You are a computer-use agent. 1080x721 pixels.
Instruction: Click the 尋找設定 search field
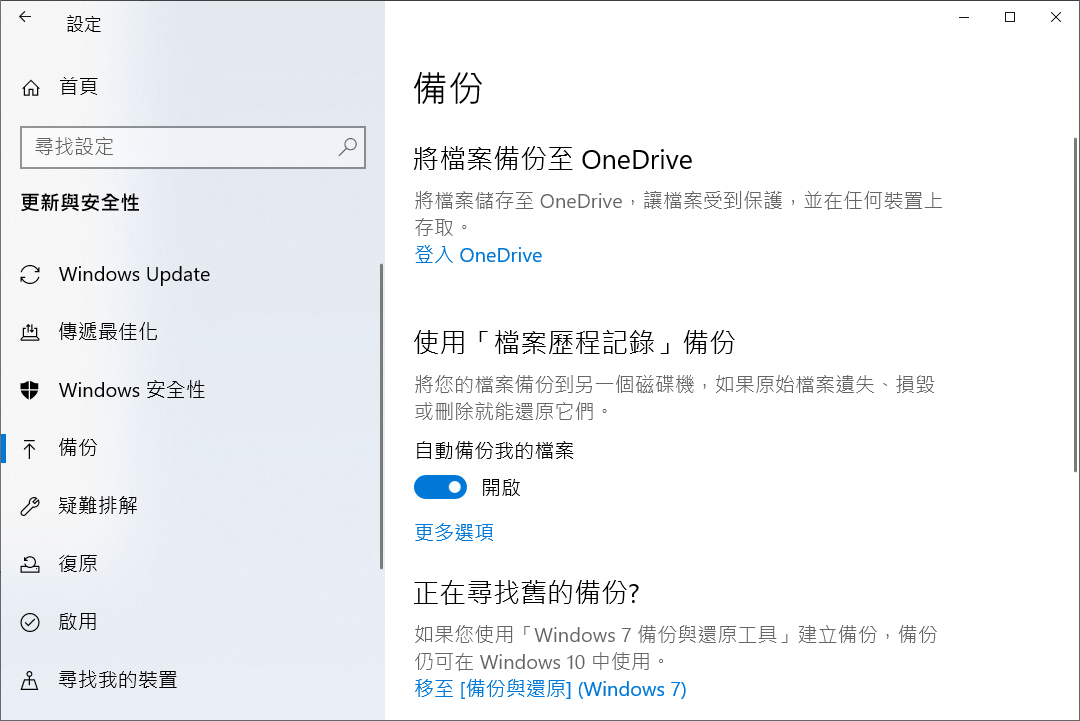(x=180, y=147)
